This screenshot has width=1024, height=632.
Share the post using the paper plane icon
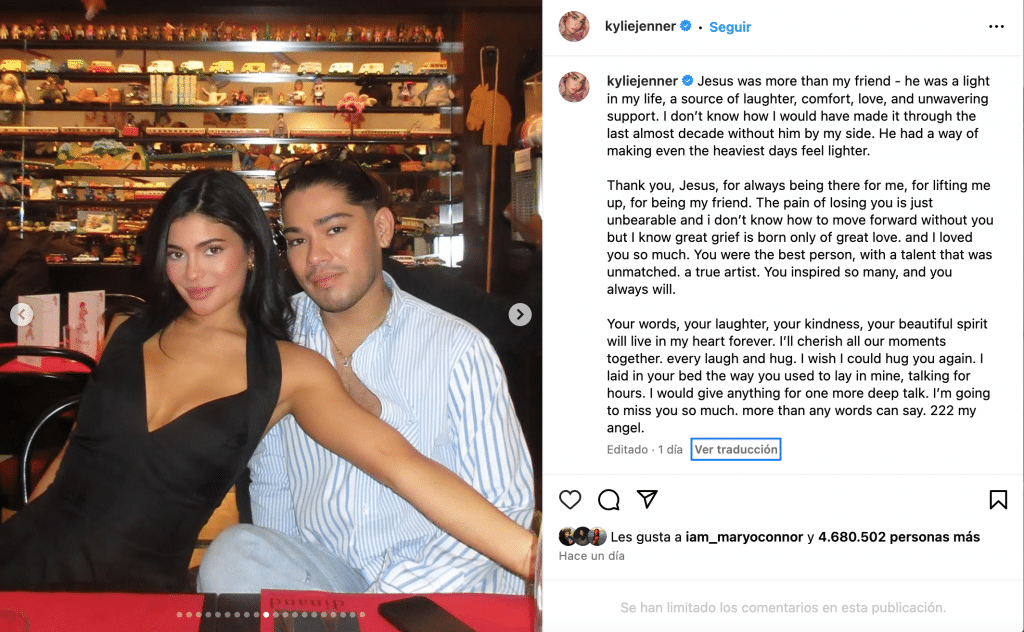[647, 499]
